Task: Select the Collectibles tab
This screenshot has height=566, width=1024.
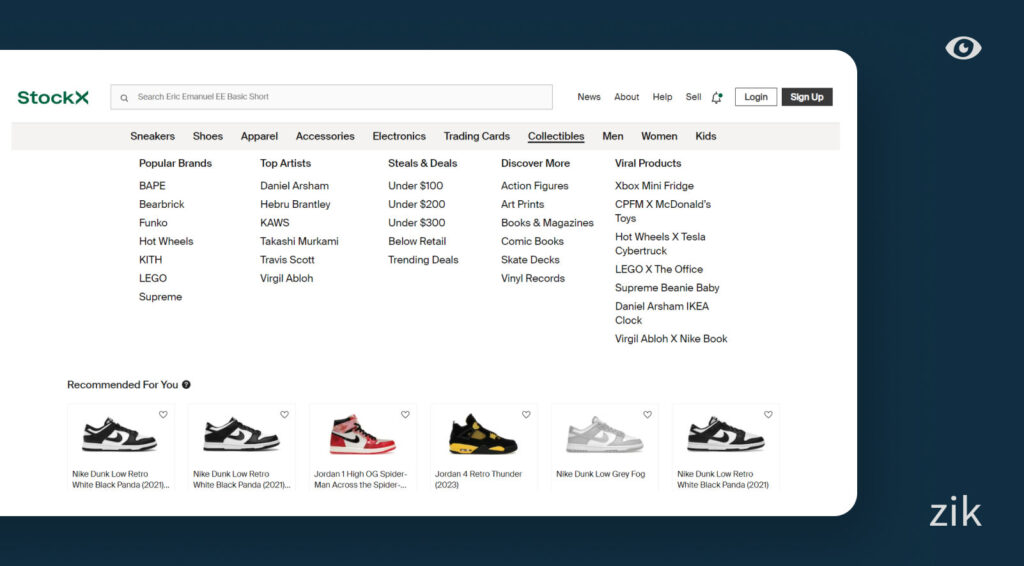Action: coord(556,136)
